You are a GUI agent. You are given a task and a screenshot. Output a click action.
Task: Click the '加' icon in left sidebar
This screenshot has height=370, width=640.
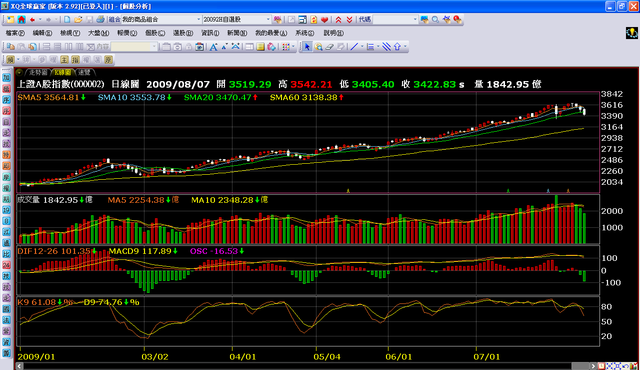(x=7, y=78)
